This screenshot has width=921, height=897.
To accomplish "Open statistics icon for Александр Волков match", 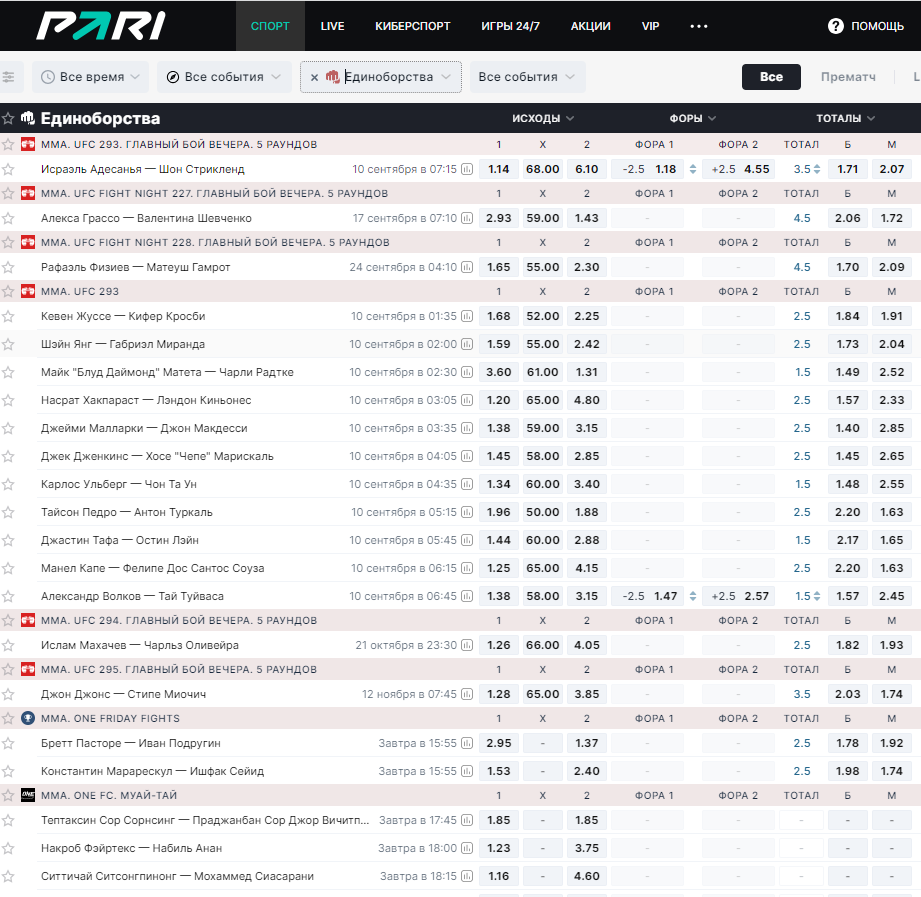I will tap(467, 596).
